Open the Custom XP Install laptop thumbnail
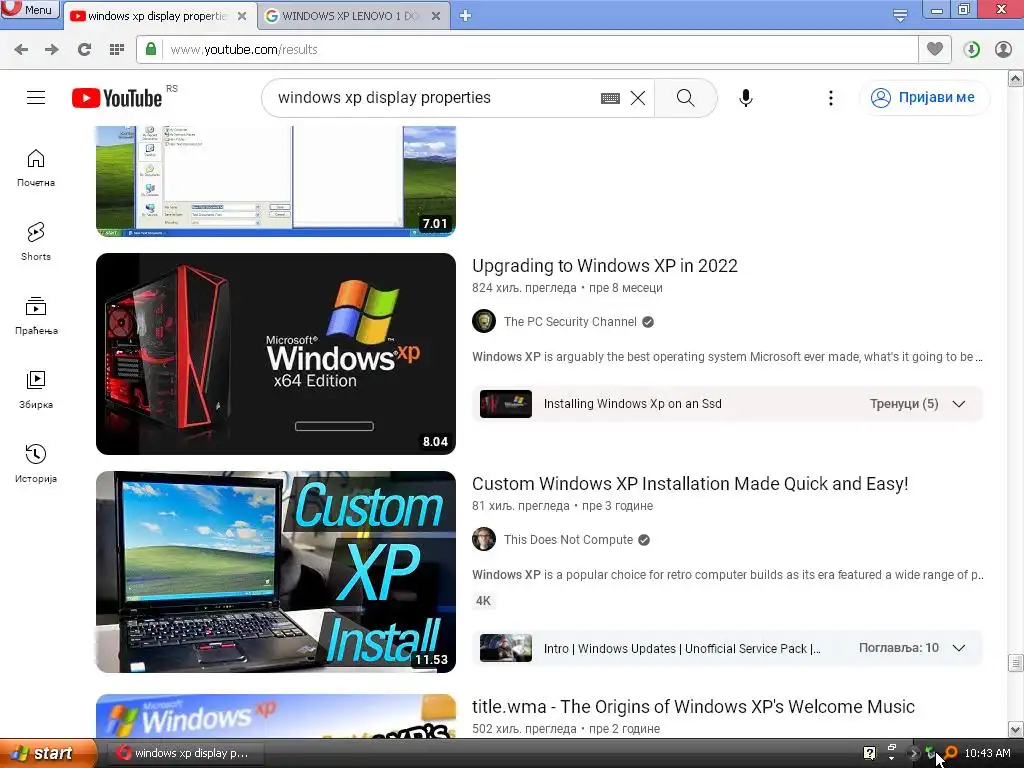The height and width of the screenshot is (768, 1024). pyautogui.click(x=276, y=572)
